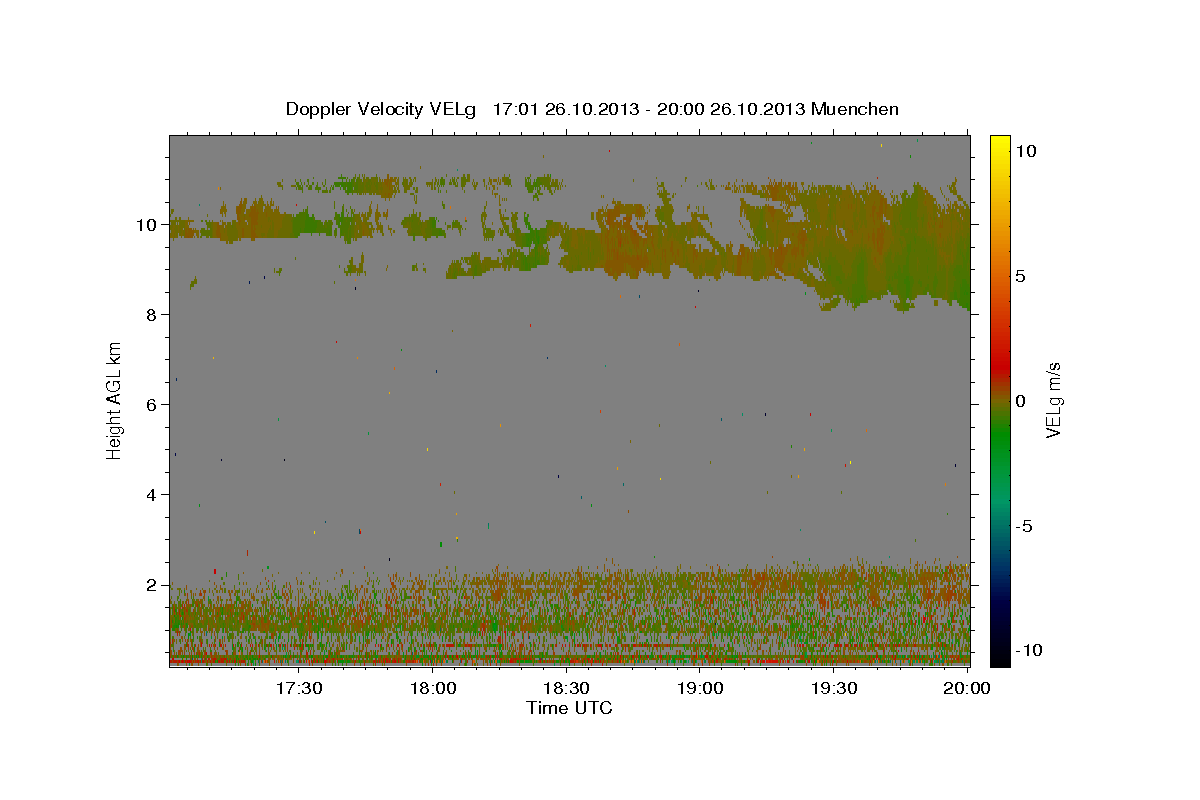Click the height tick label 4
1200x800 pixels.
153,495
